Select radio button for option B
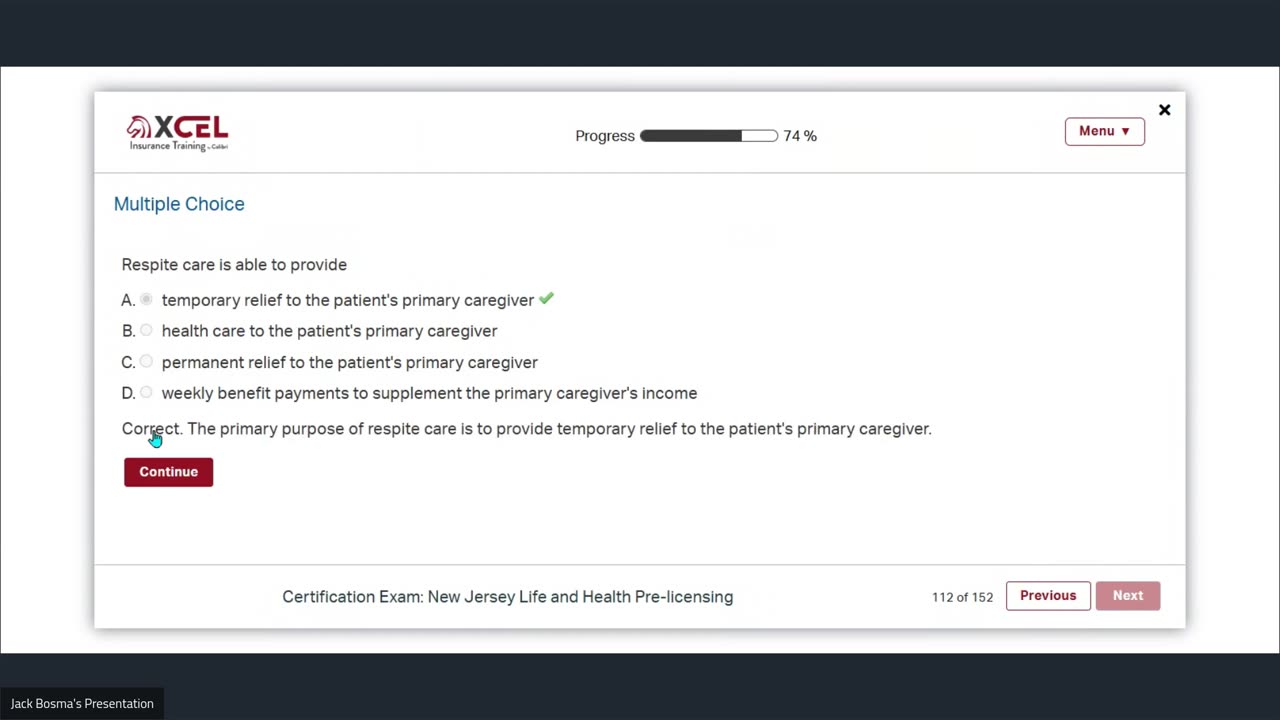Screen dimensions: 1280x720 click(147, 330)
